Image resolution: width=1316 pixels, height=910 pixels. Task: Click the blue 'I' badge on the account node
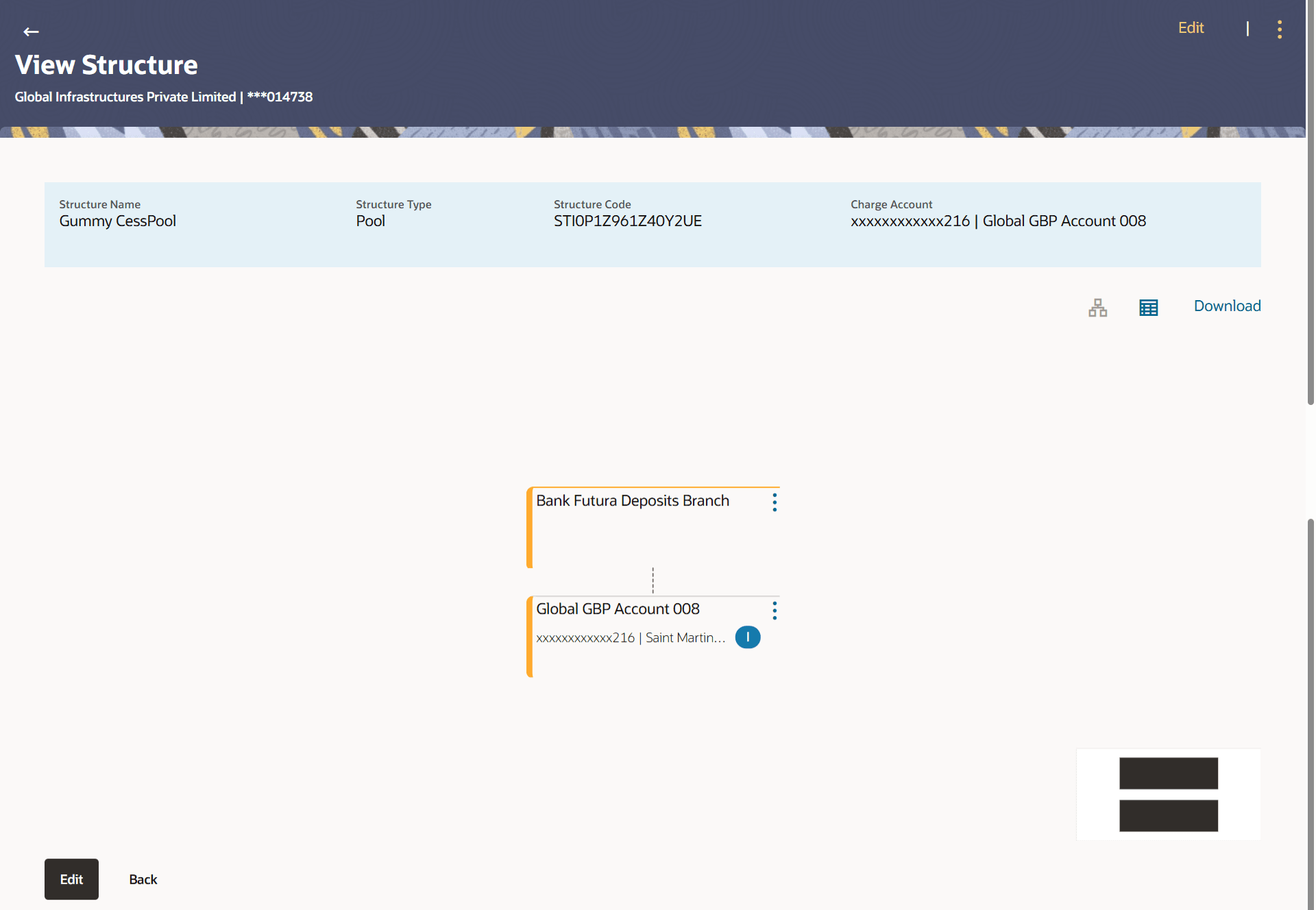747,637
